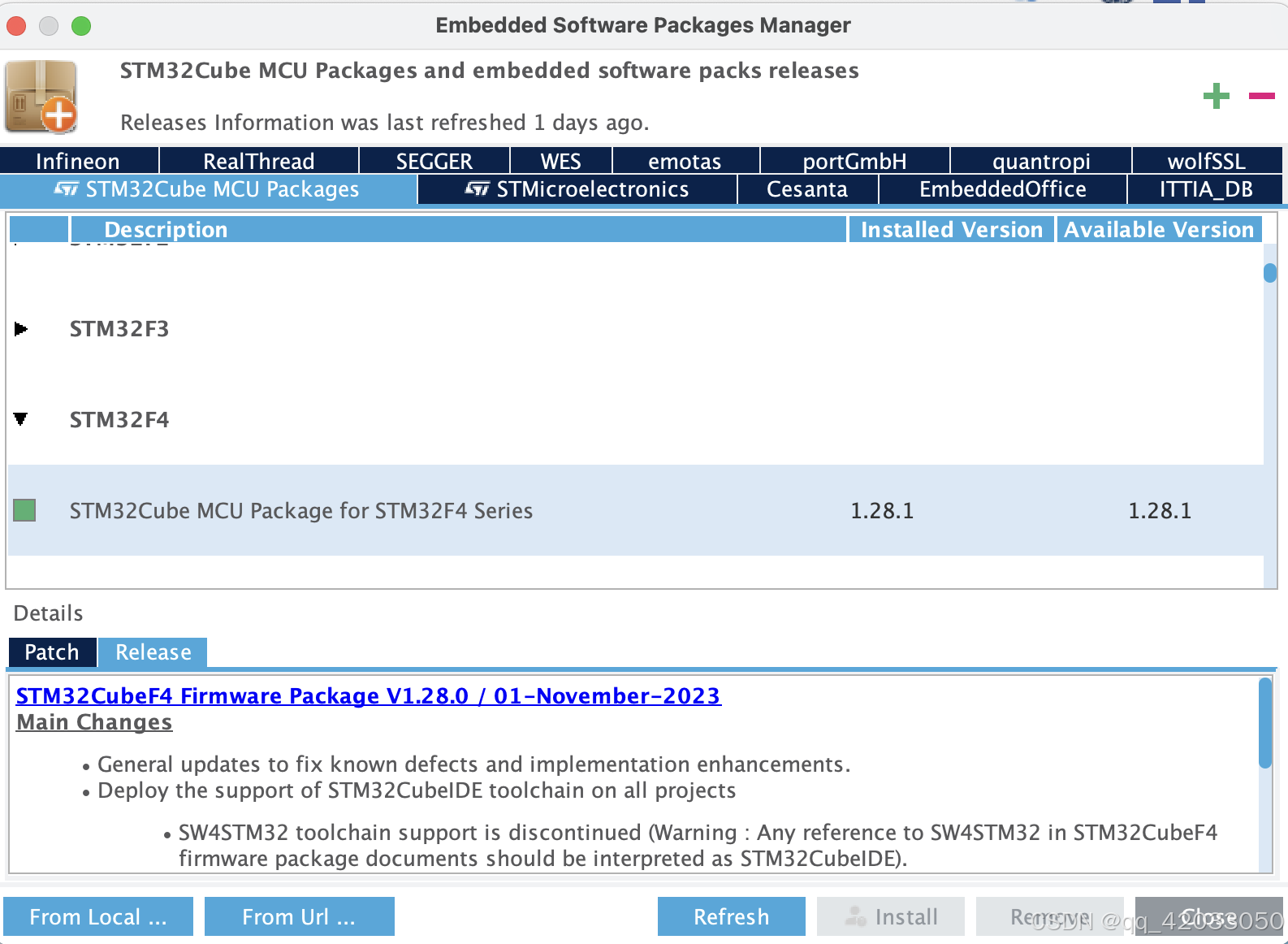The image size is (1288, 944).
Task: Click the Installed Version column header
Action: tap(952, 229)
